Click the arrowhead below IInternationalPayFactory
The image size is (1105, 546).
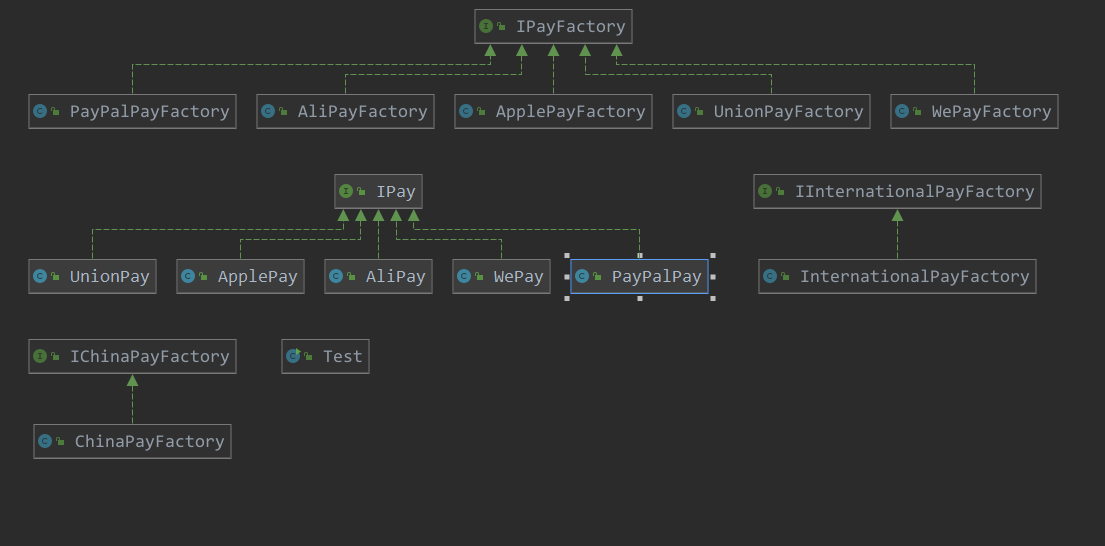pyautogui.click(x=897, y=215)
